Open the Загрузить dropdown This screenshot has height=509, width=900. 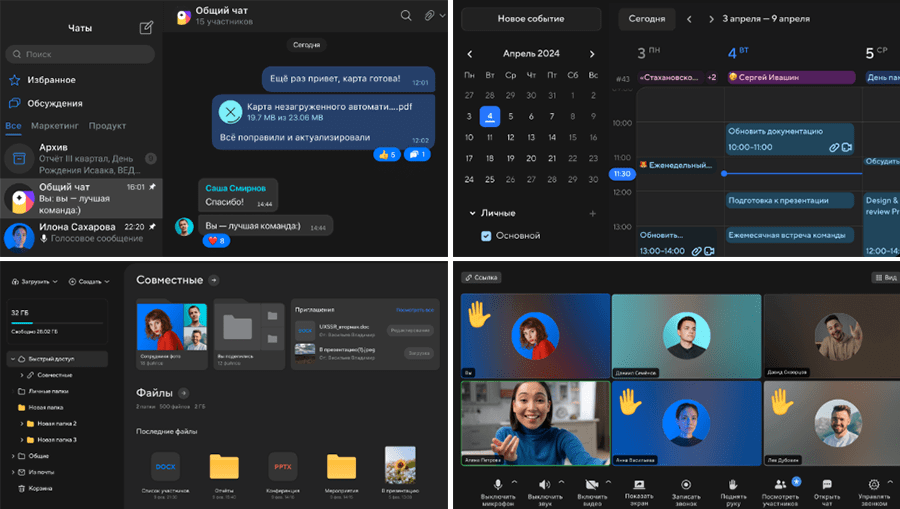35,282
